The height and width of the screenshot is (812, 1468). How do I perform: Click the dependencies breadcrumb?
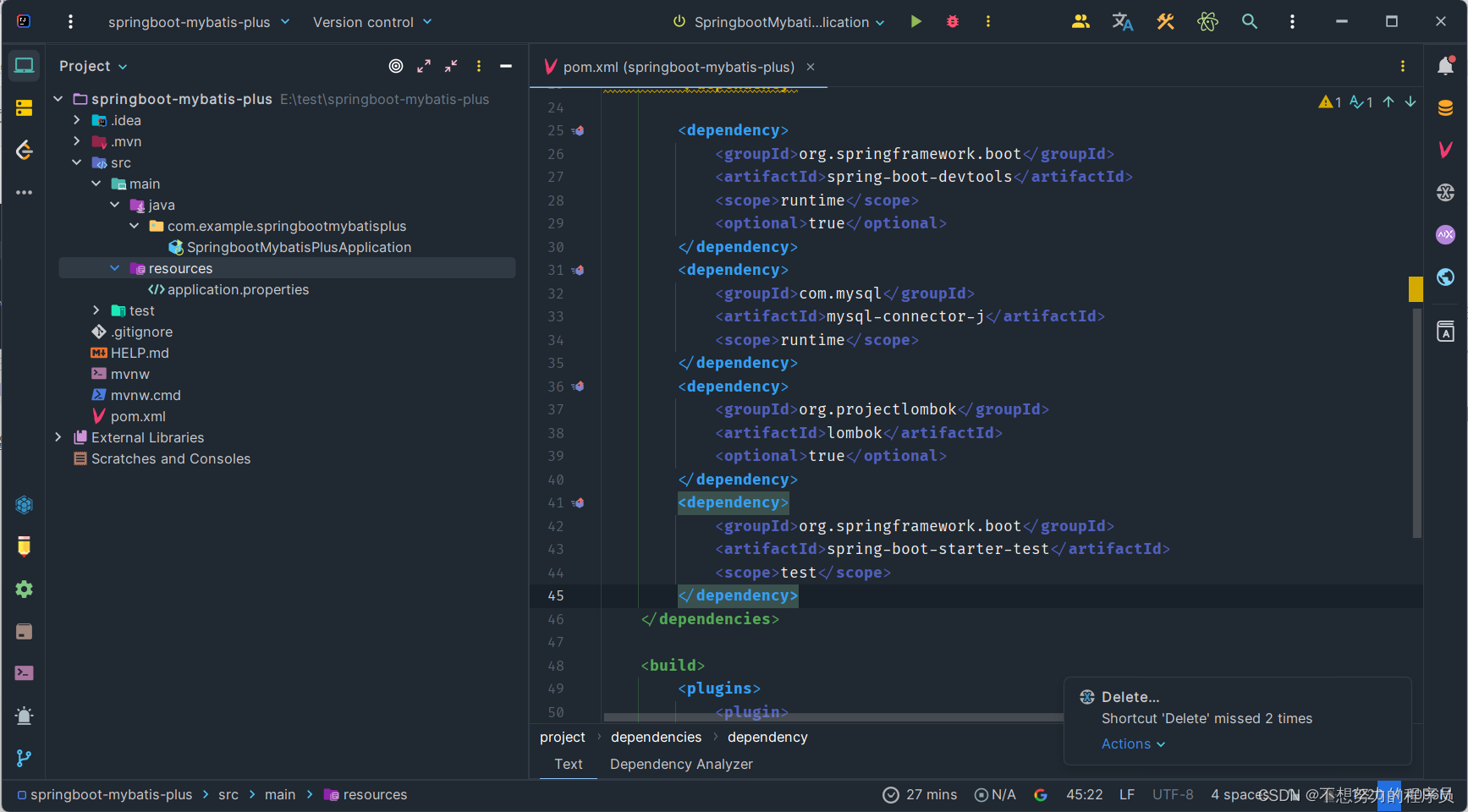(656, 737)
